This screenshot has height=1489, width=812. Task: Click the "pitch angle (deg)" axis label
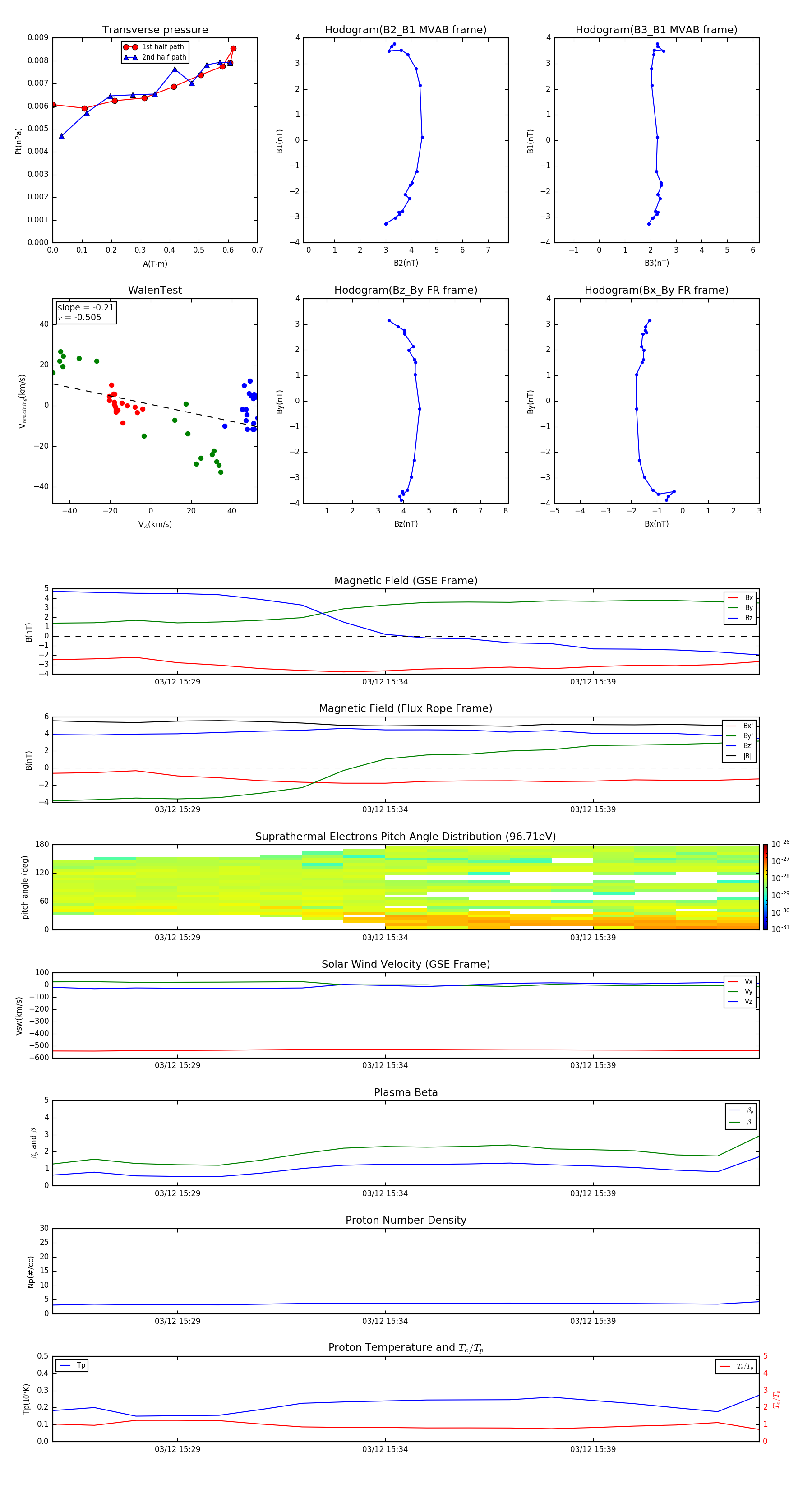(25, 887)
